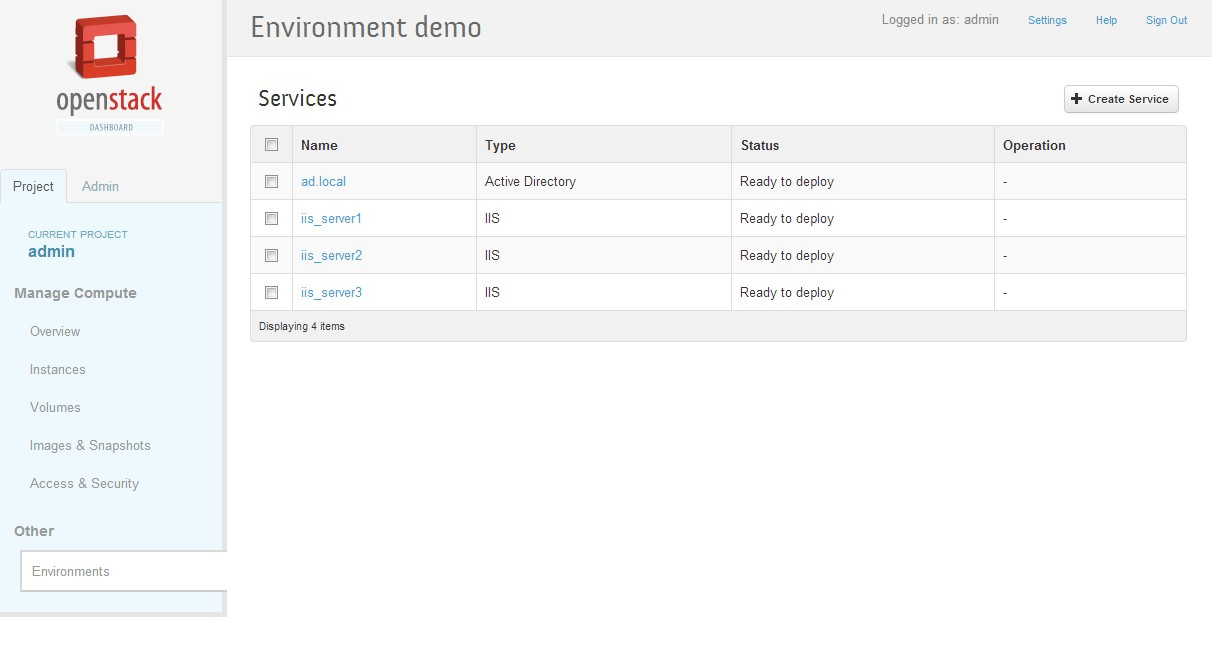Toggle the select-all services checkbox
1228x667 pixels.
(x=271, y=145)
